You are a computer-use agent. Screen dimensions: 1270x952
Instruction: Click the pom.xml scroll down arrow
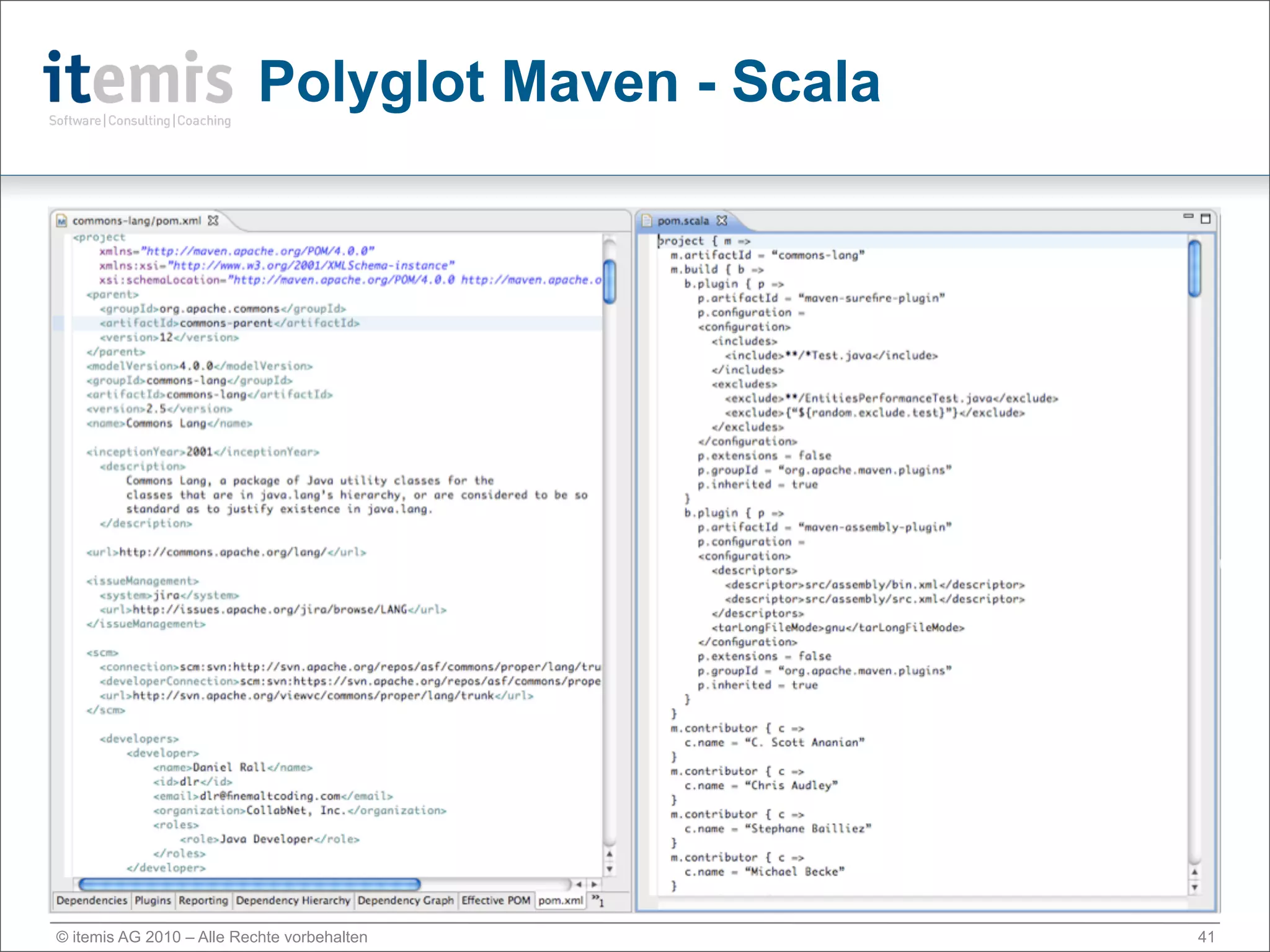(x=610, y=869)
